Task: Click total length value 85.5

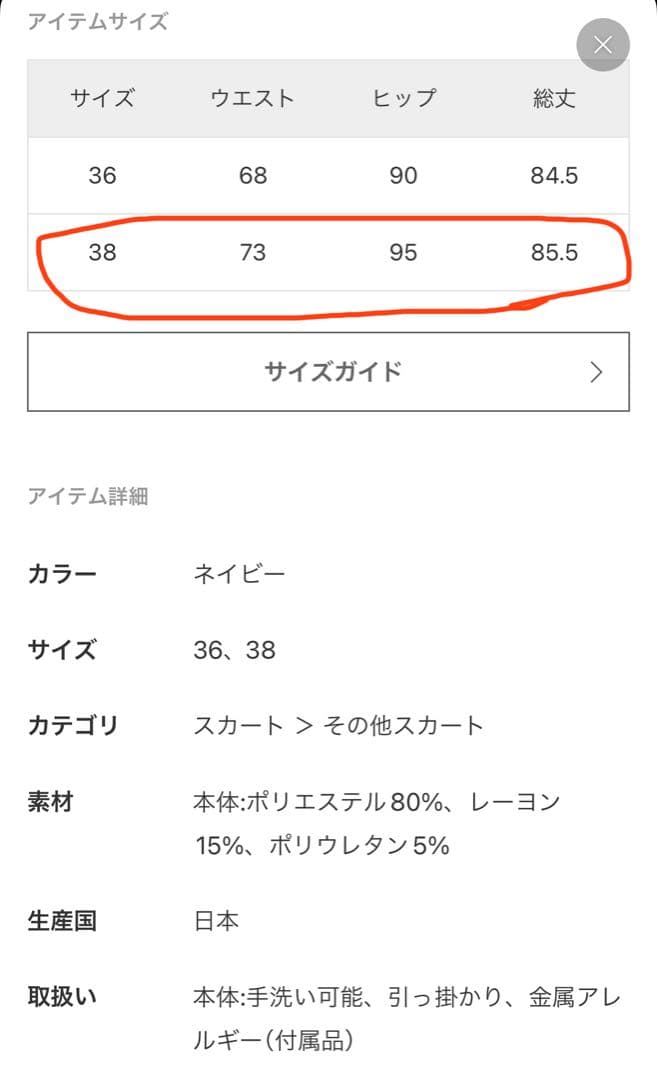Action: 554,252
